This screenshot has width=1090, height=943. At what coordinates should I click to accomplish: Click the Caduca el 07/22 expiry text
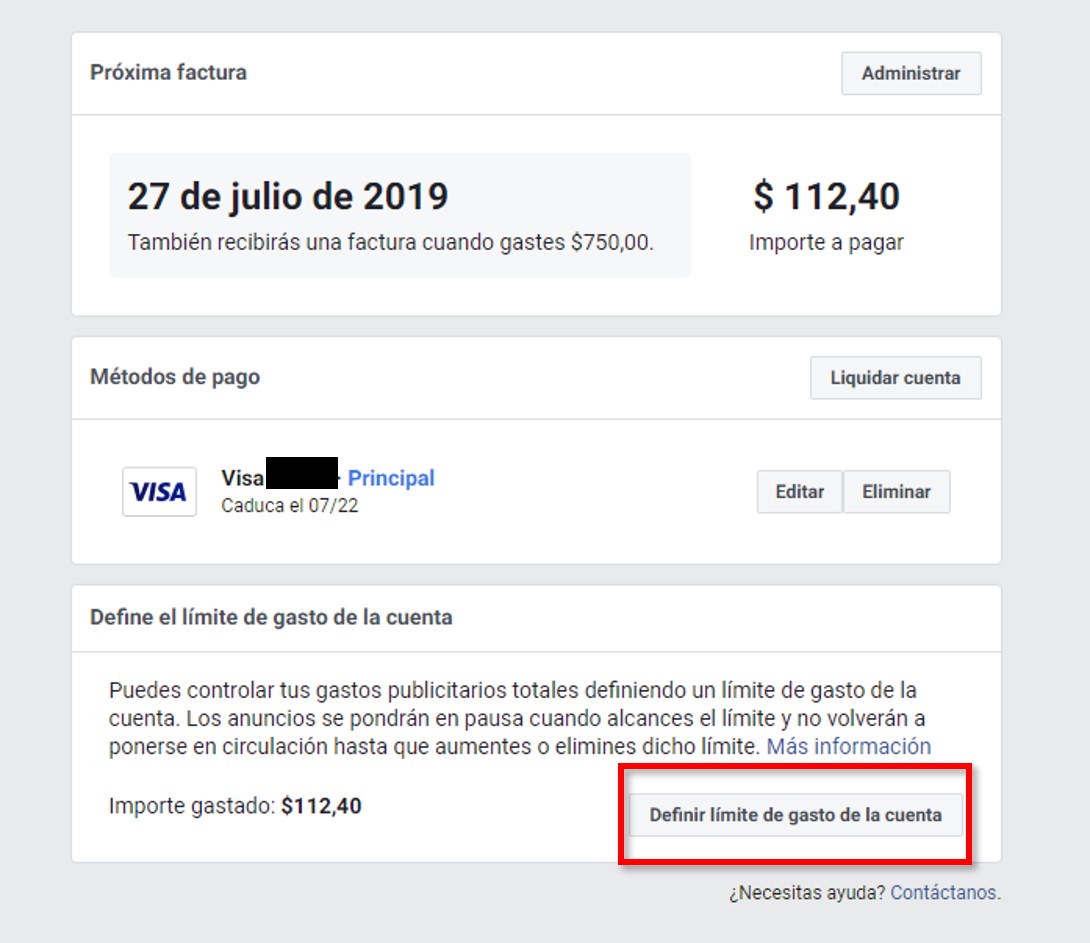click(289, 505)
